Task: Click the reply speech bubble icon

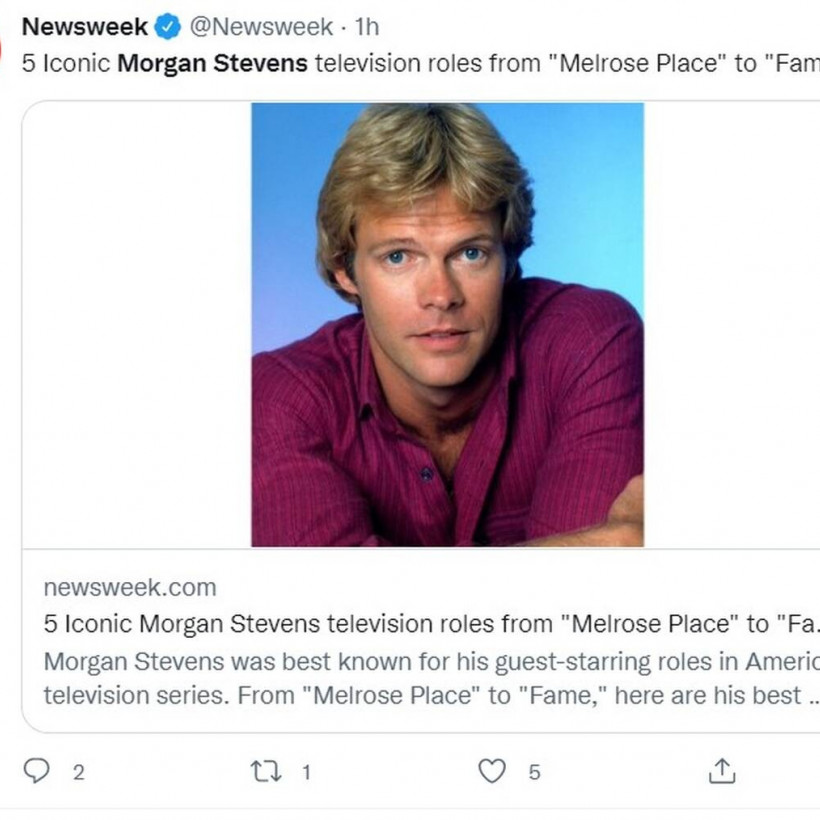Action: pos(37,771)
